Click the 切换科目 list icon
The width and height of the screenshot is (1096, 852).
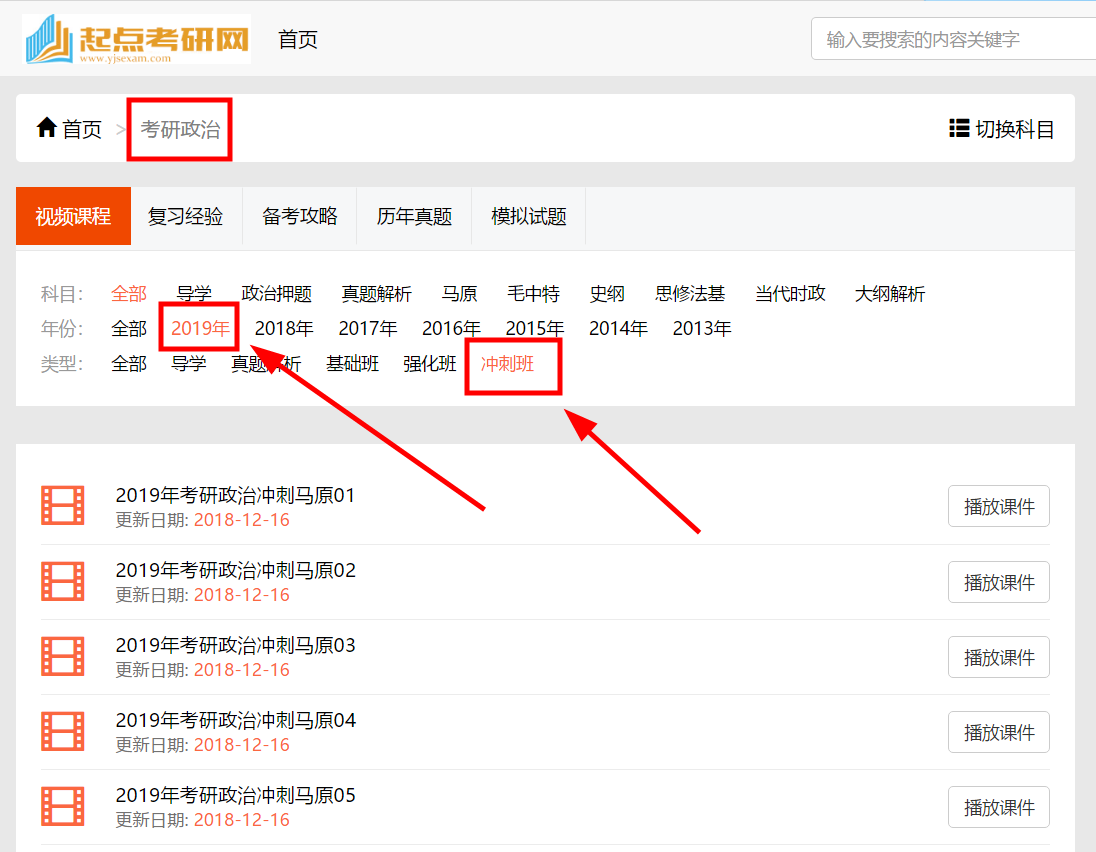(x=959, y=128)
